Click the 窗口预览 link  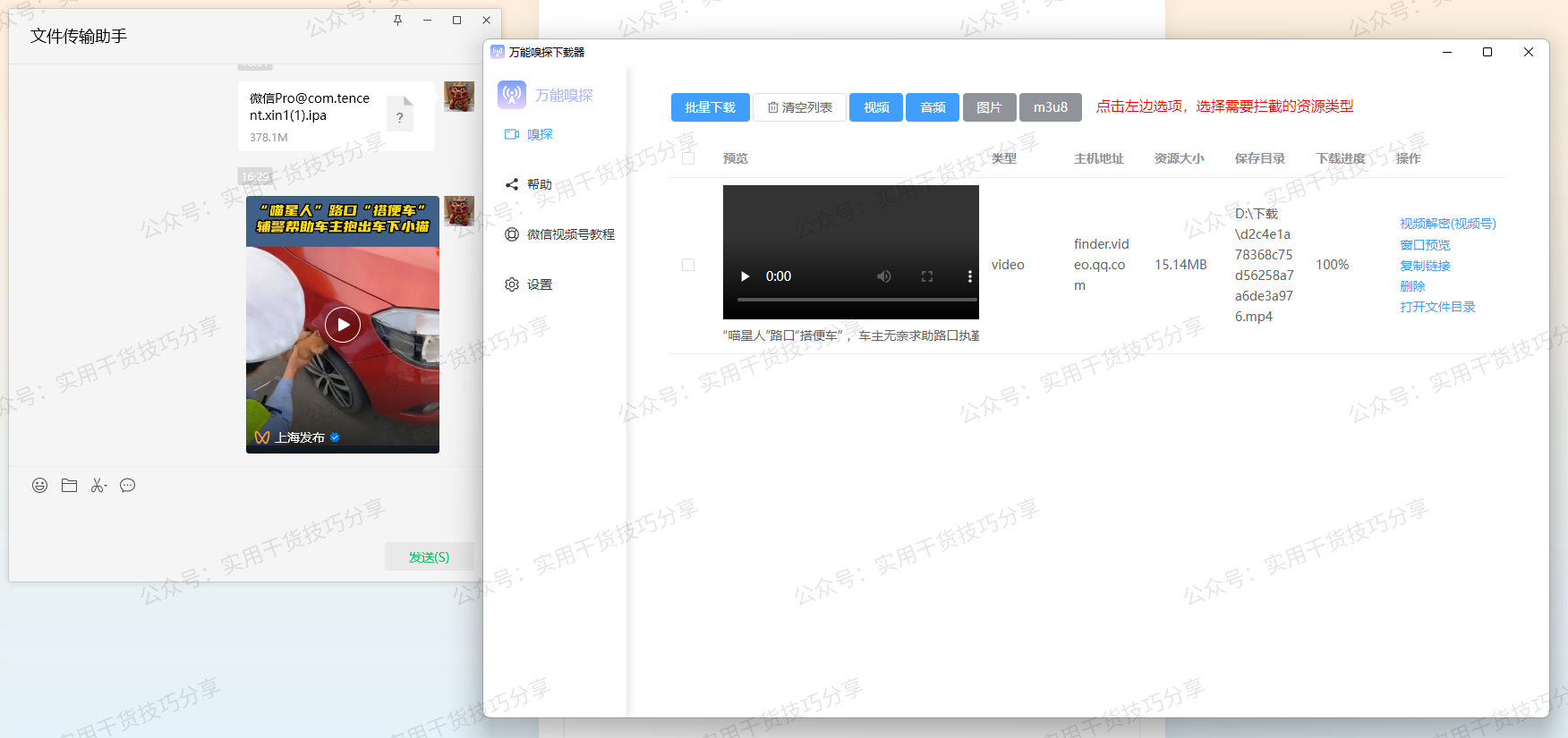click(x=1425, y=245)
